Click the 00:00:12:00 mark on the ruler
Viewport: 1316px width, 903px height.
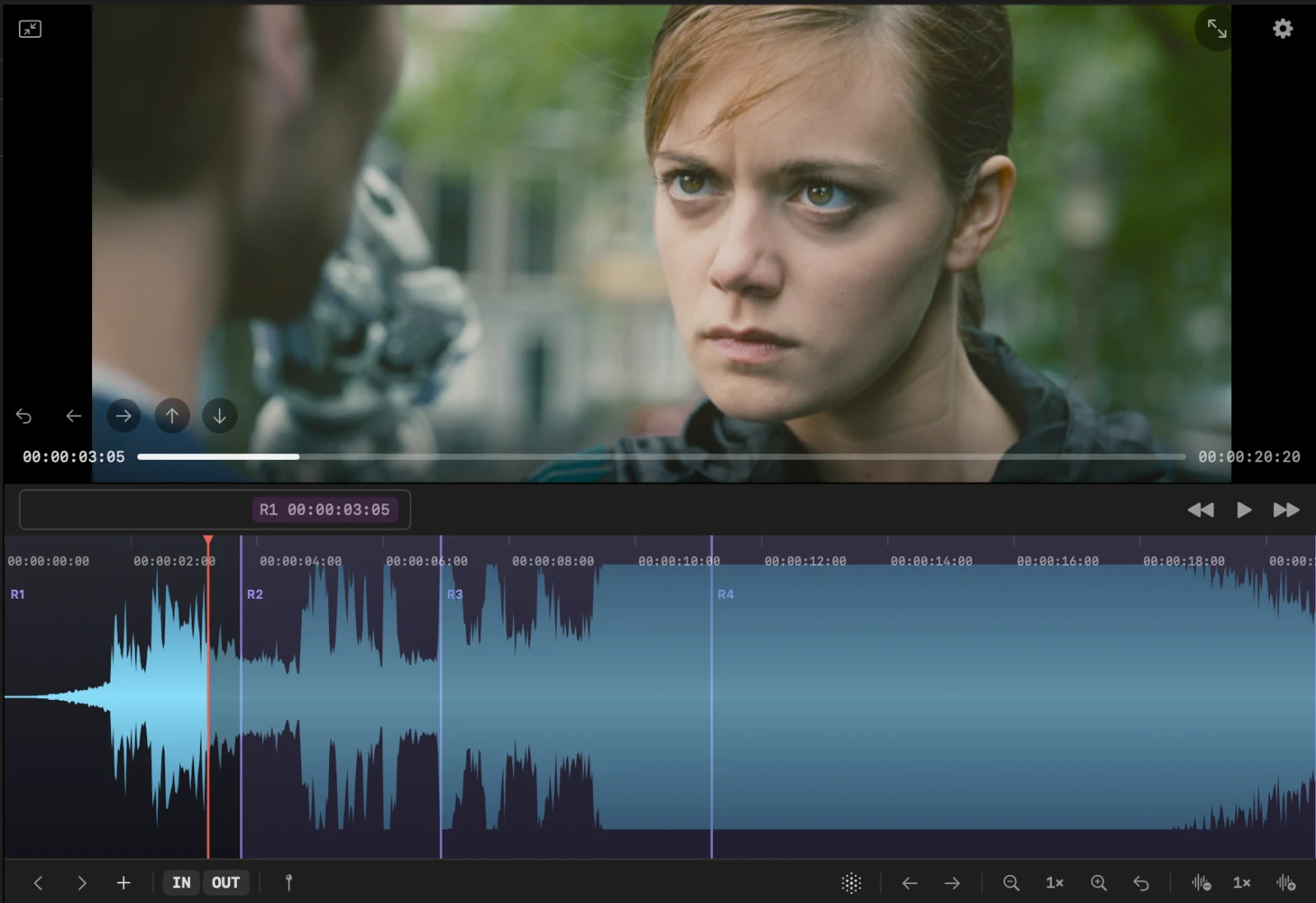[805, 561]
